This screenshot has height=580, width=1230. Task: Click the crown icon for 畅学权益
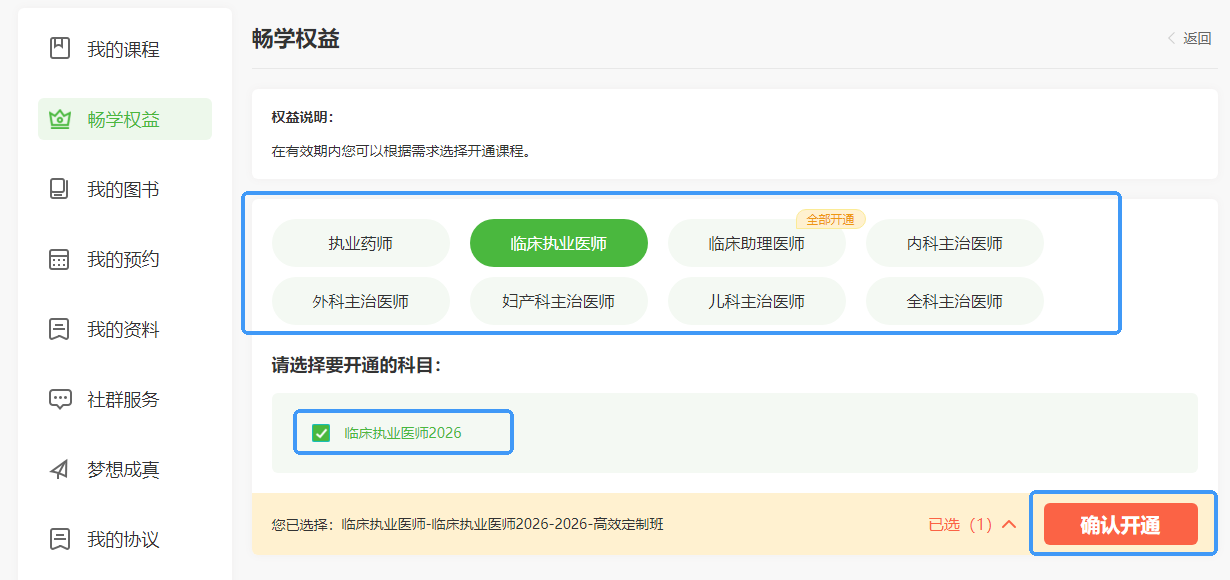click(60, 120)
